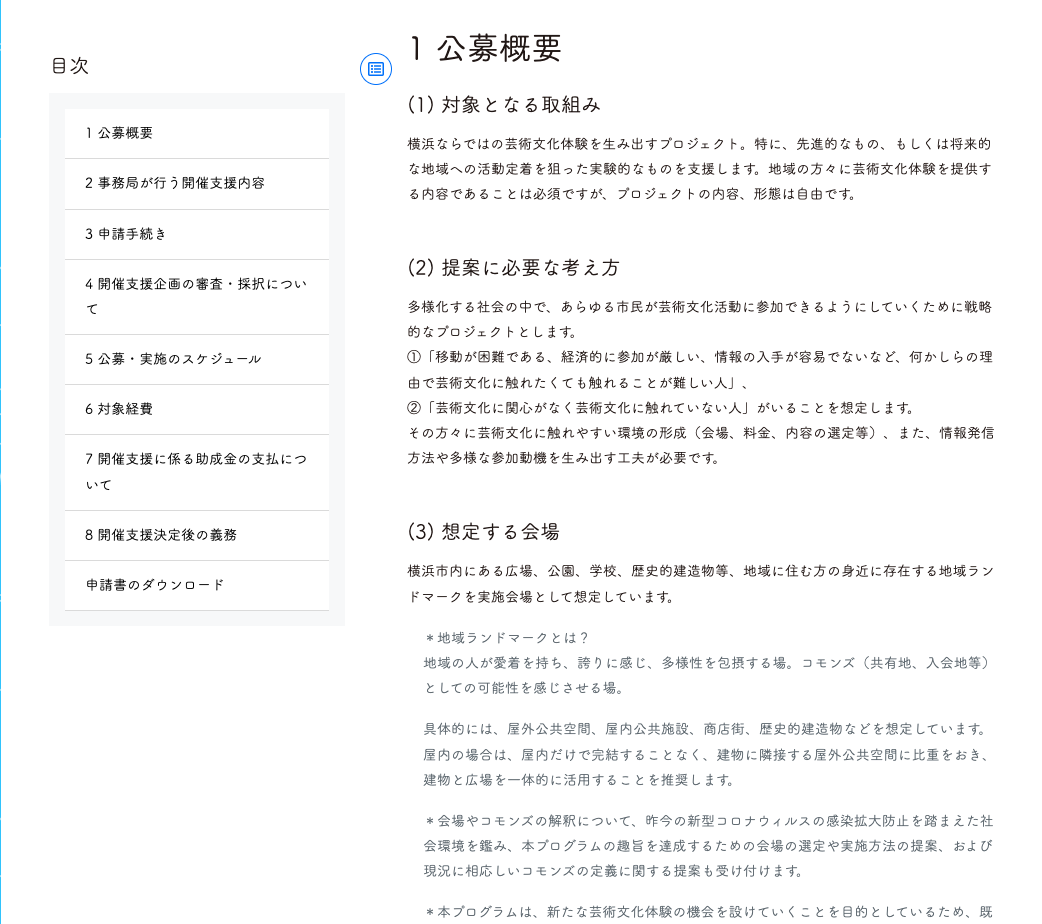Click the line starting '多様化する社会の中で'

click(x=700, y=307)
